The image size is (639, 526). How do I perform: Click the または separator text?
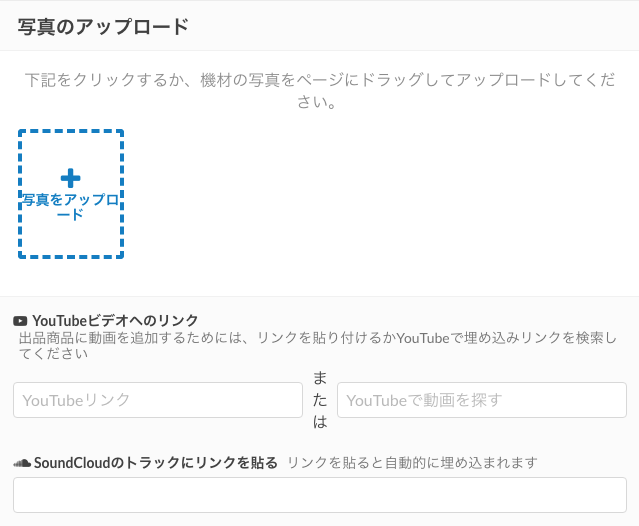coord(320,400)
